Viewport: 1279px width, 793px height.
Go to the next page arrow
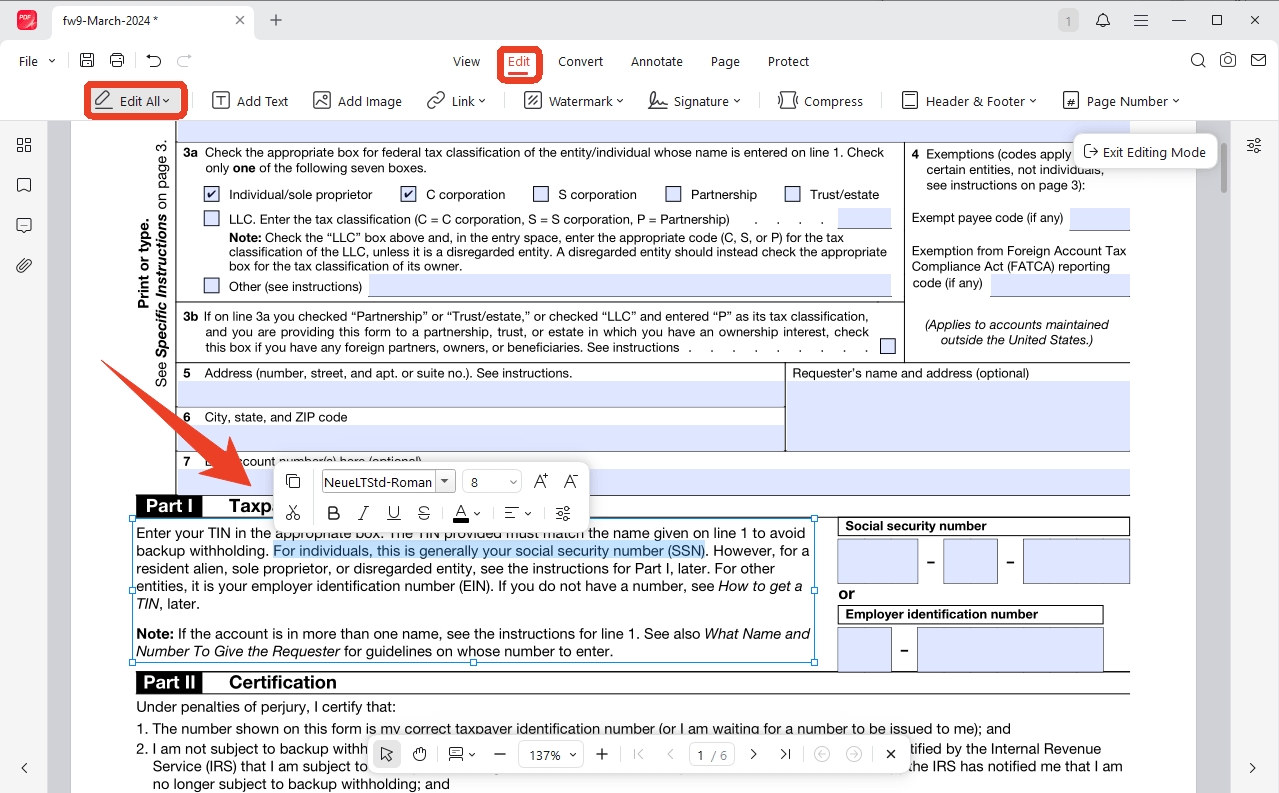(754, 755)
